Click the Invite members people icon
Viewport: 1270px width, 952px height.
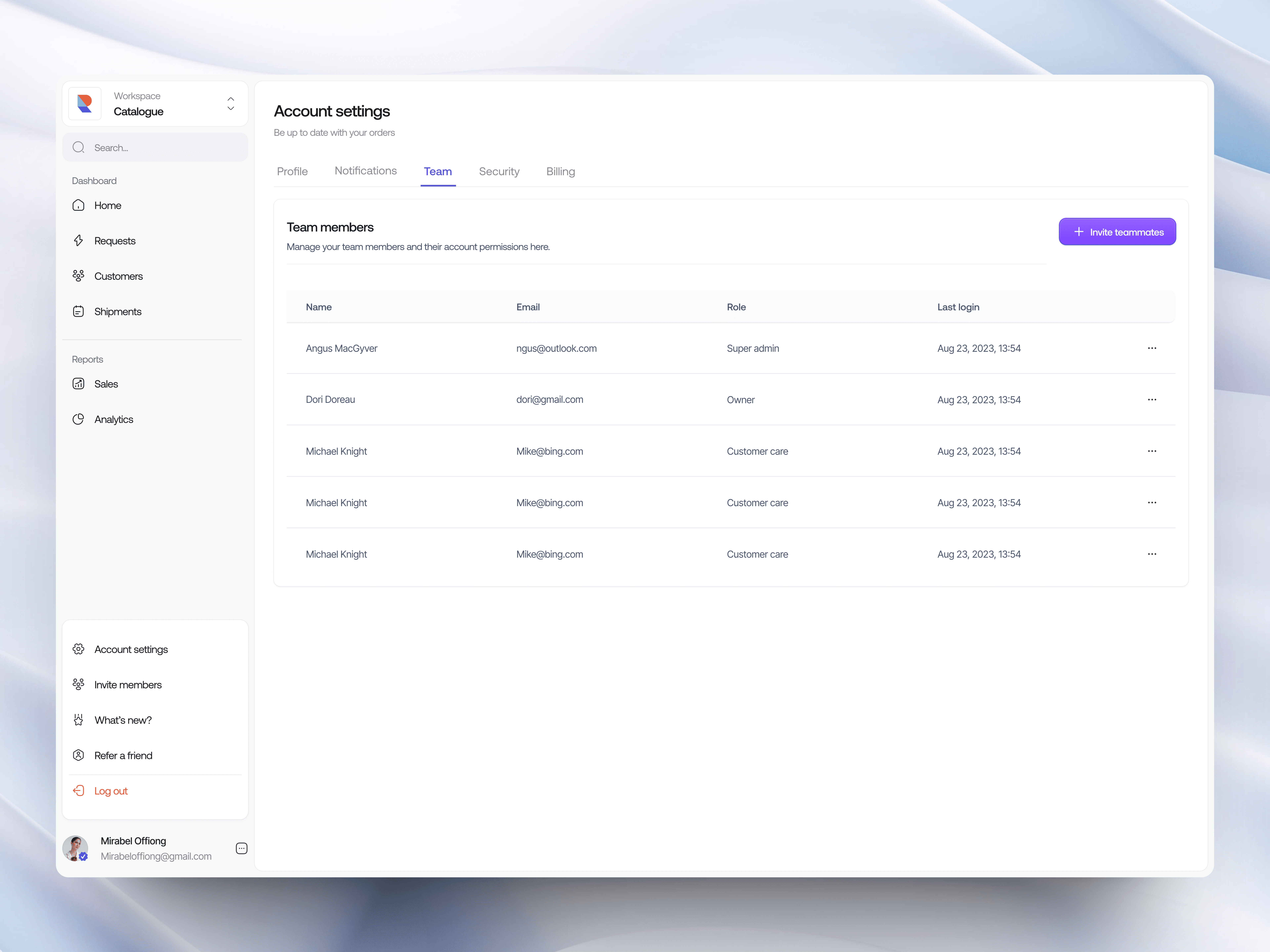tap(79, 685)
